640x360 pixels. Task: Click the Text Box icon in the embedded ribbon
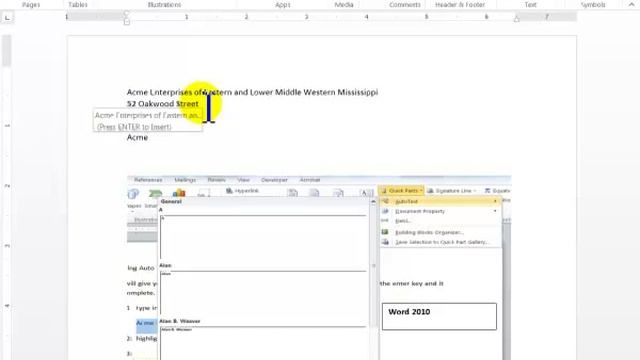(x=367, y=192)
